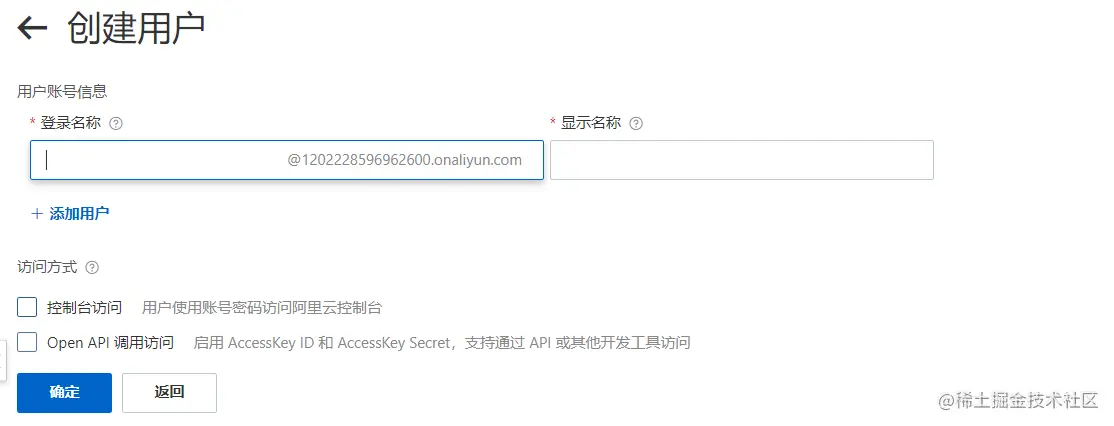
Task: Click the 返回 button
Action: [x=169, y=393]
